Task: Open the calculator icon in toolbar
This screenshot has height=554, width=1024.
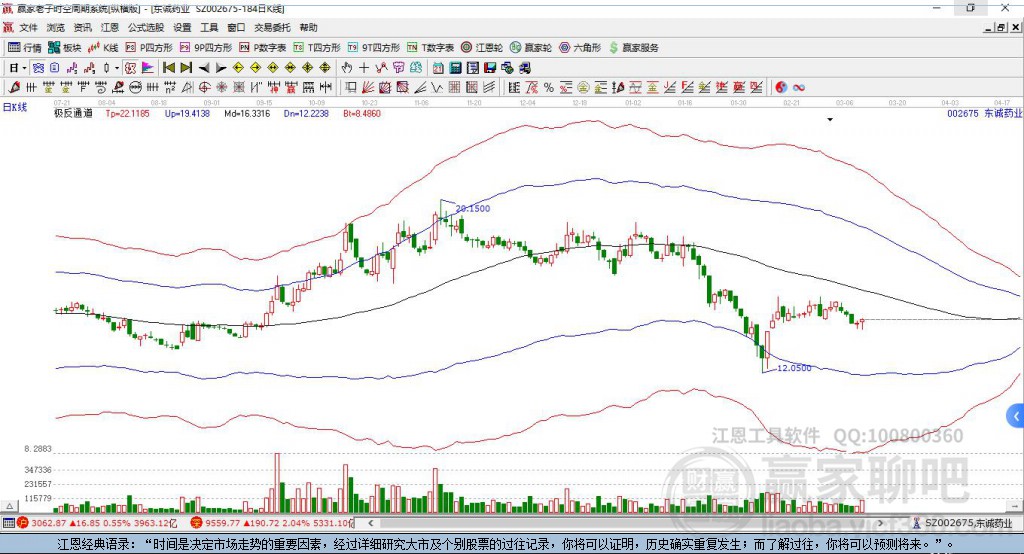Action: pos(456,68)
